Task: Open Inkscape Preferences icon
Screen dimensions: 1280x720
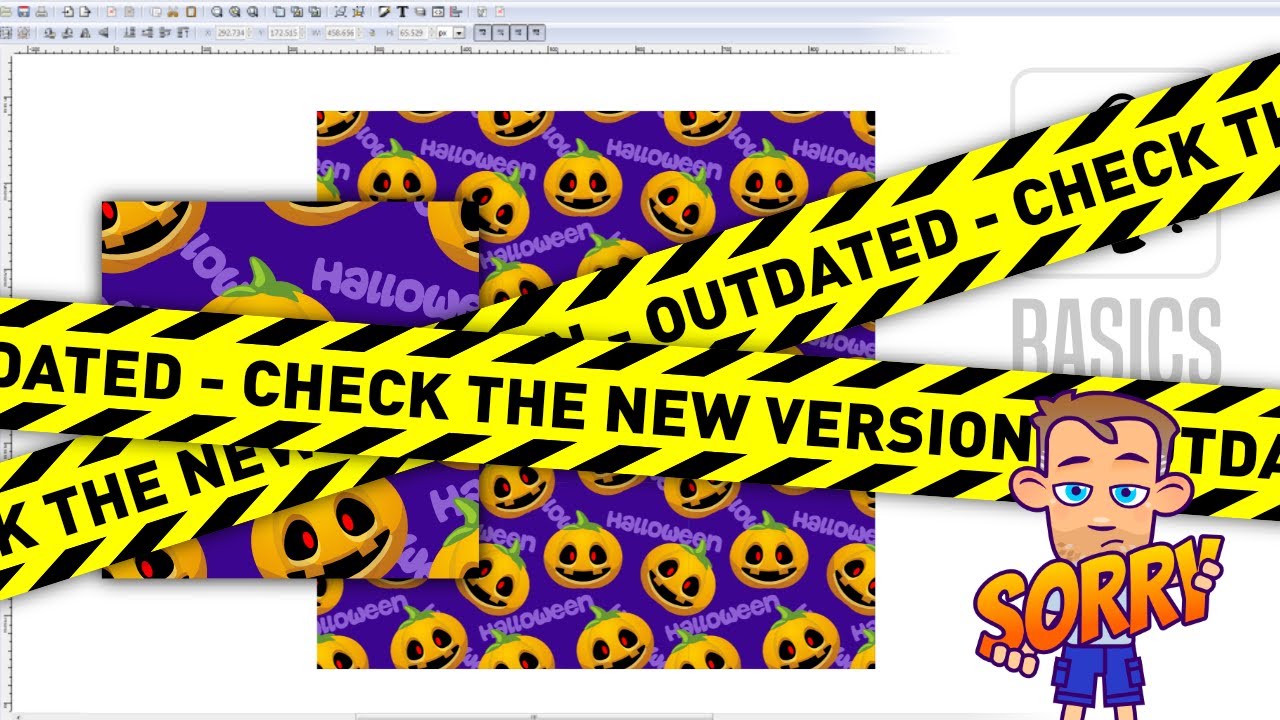Action: point(482,12)
